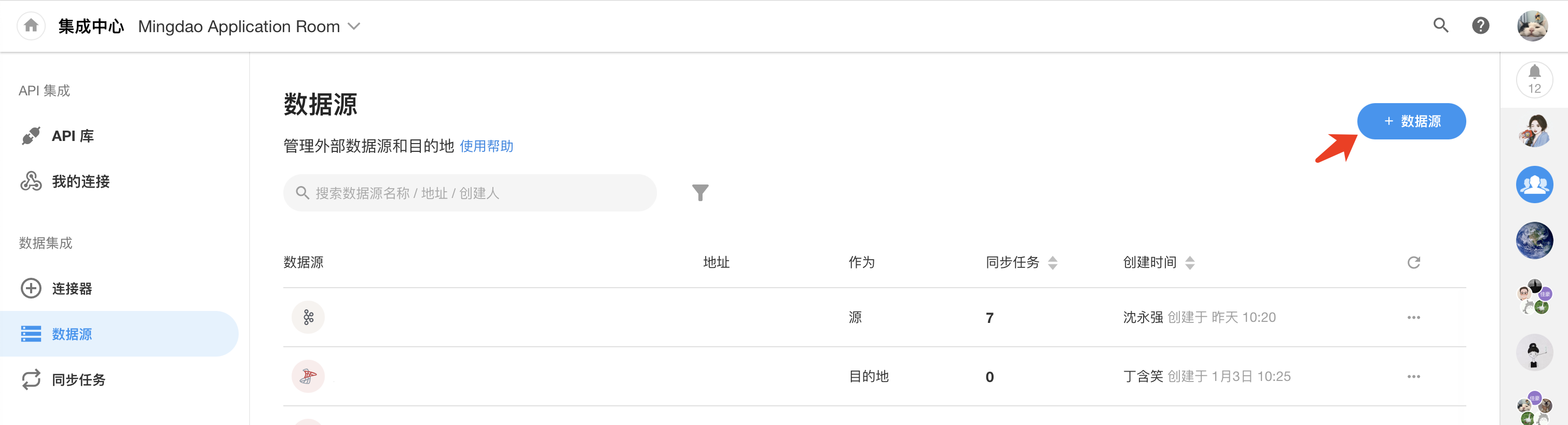Focus the data source search field
Screen dimensions: 1568x425
tap(469, 193)
